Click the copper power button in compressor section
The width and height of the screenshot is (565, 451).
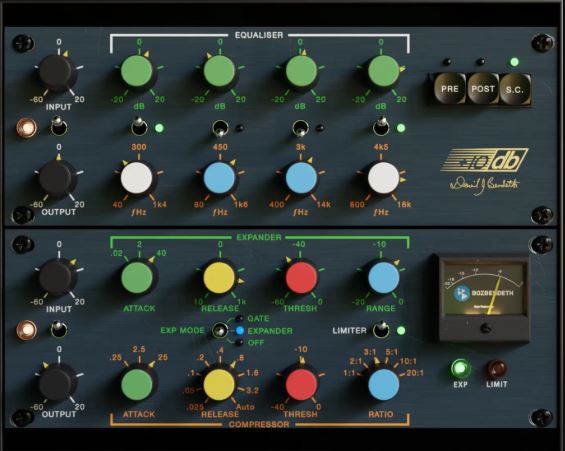tap(27, 330)
